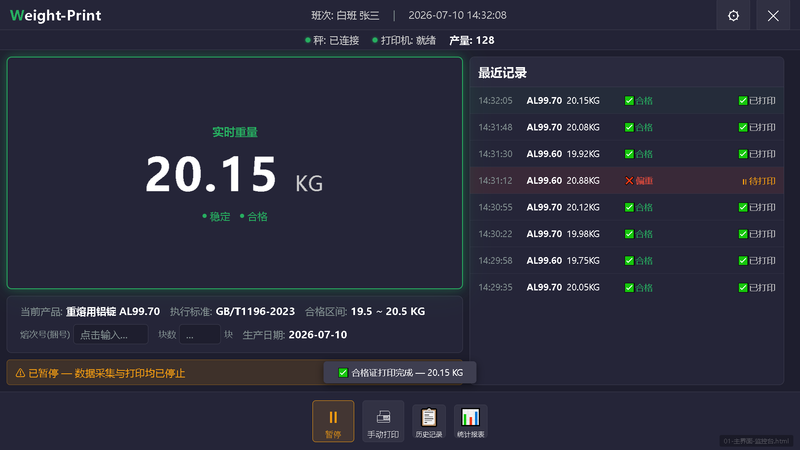Click the live weight value 20.15
The image size is (800, 450).
tap(211, 174)
